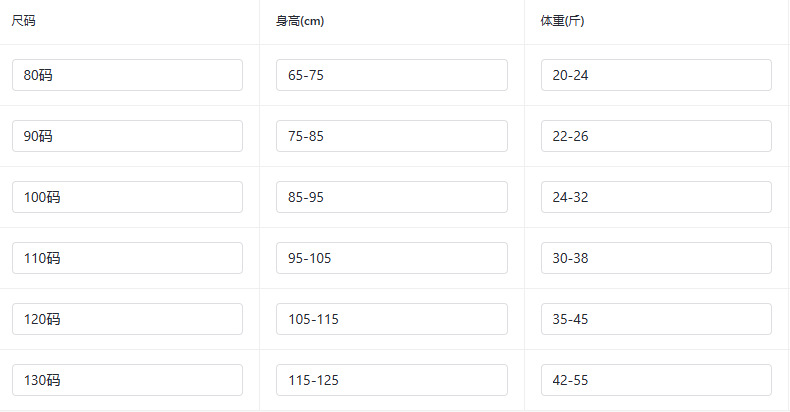
Task: Select the 130码 size field
Action: (127, 380)
